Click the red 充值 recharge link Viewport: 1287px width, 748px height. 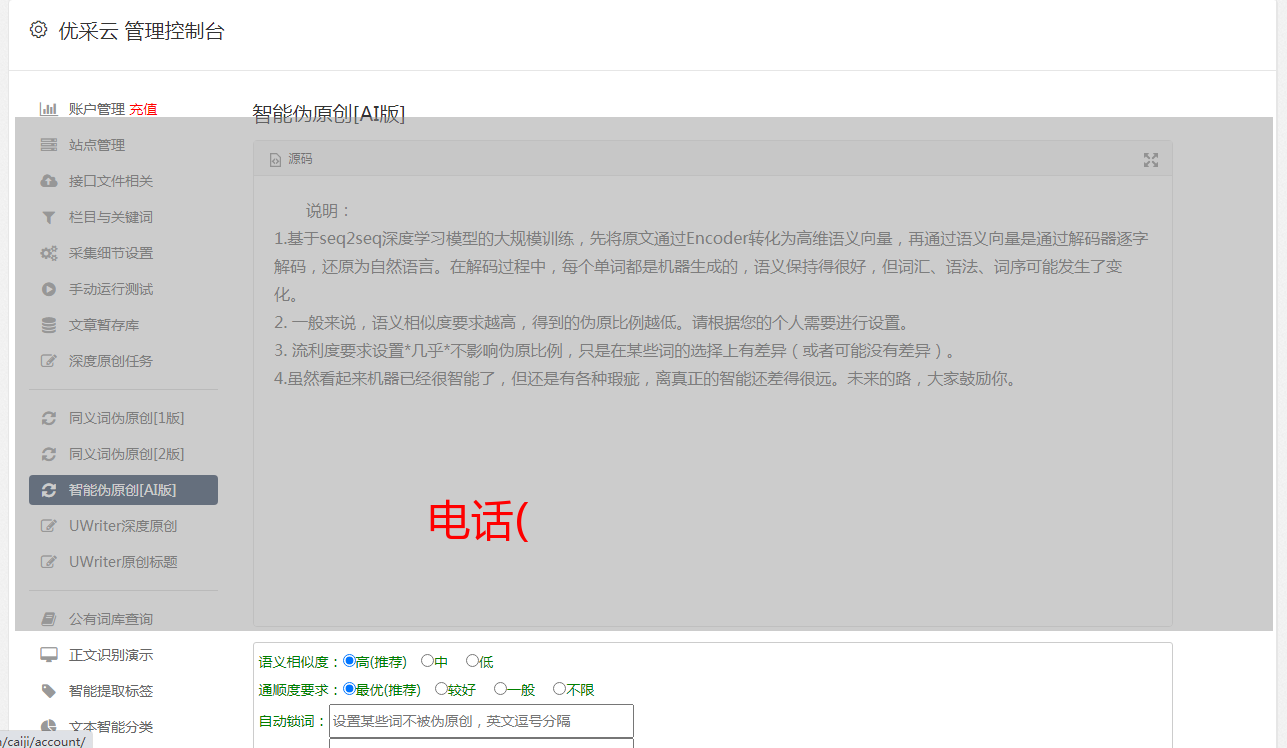click(x=143, y=109)
